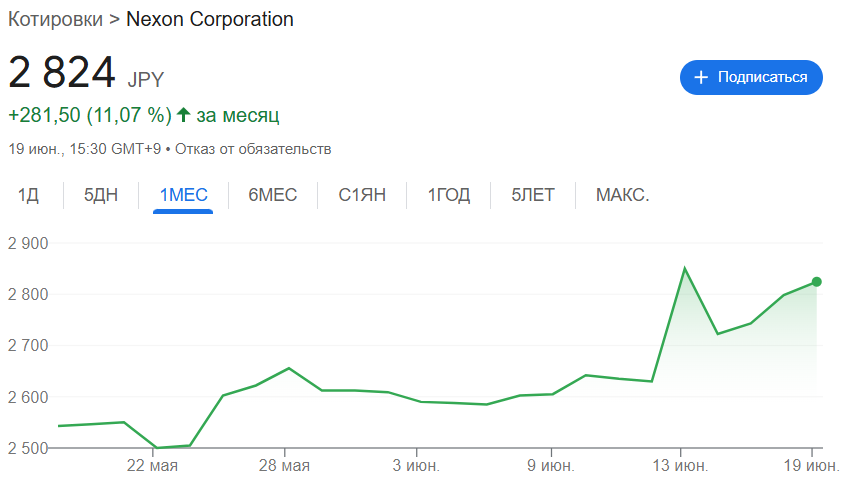The width and height of the screenshot is (851, 491).
Task: Click the green endpoint dot on chart
Action: point(817,282)
